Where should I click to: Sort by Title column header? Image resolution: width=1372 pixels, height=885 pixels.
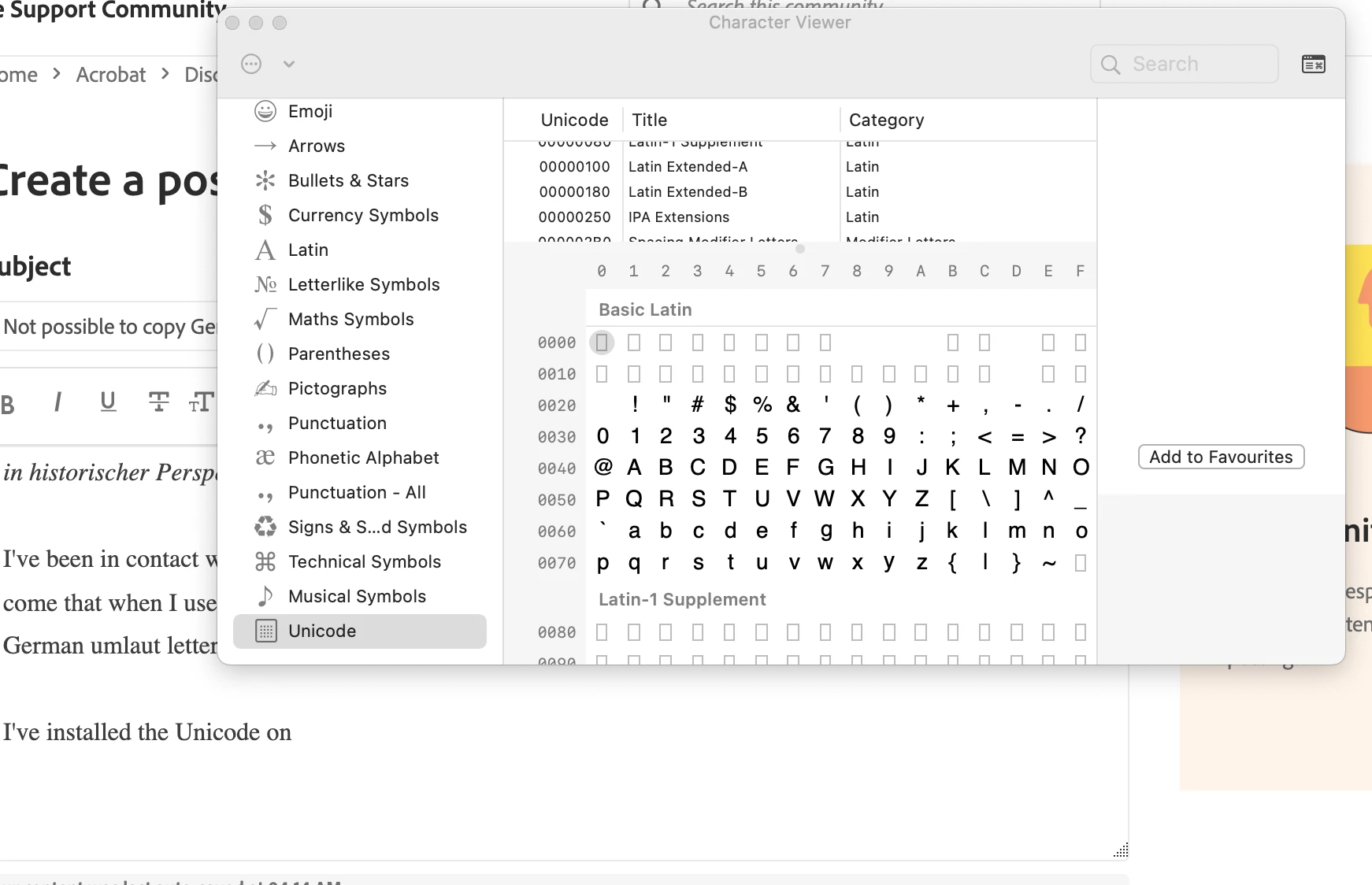[649, 120]
